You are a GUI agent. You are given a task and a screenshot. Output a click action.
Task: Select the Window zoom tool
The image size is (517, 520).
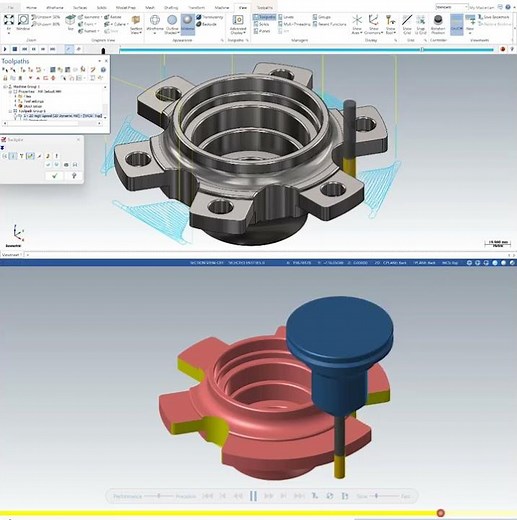23,23
